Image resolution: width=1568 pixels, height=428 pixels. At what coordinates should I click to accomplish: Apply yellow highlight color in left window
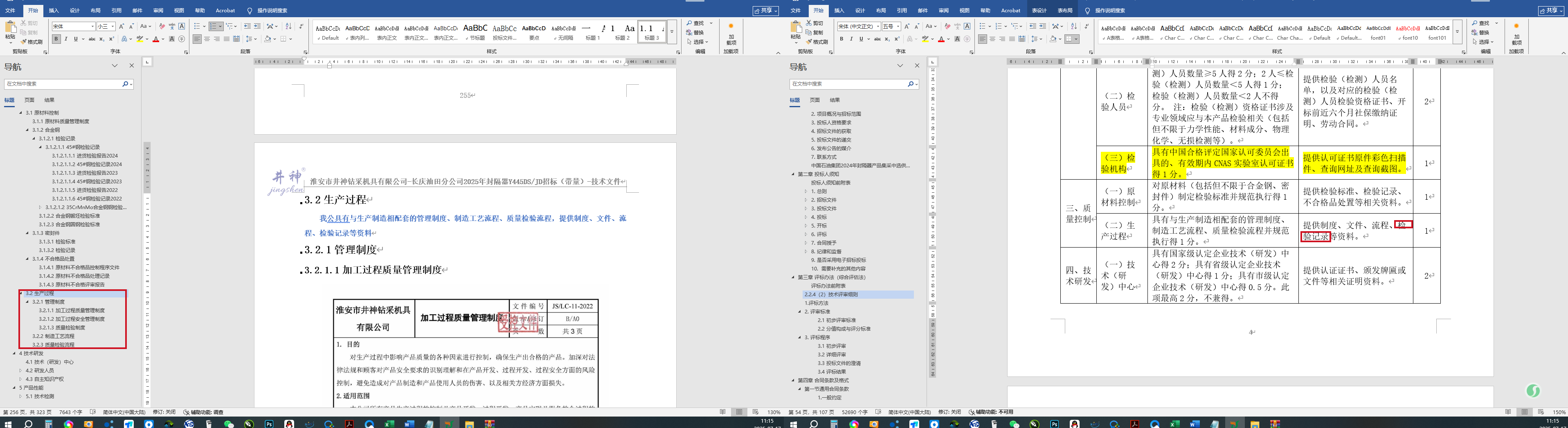pos(139,39)
